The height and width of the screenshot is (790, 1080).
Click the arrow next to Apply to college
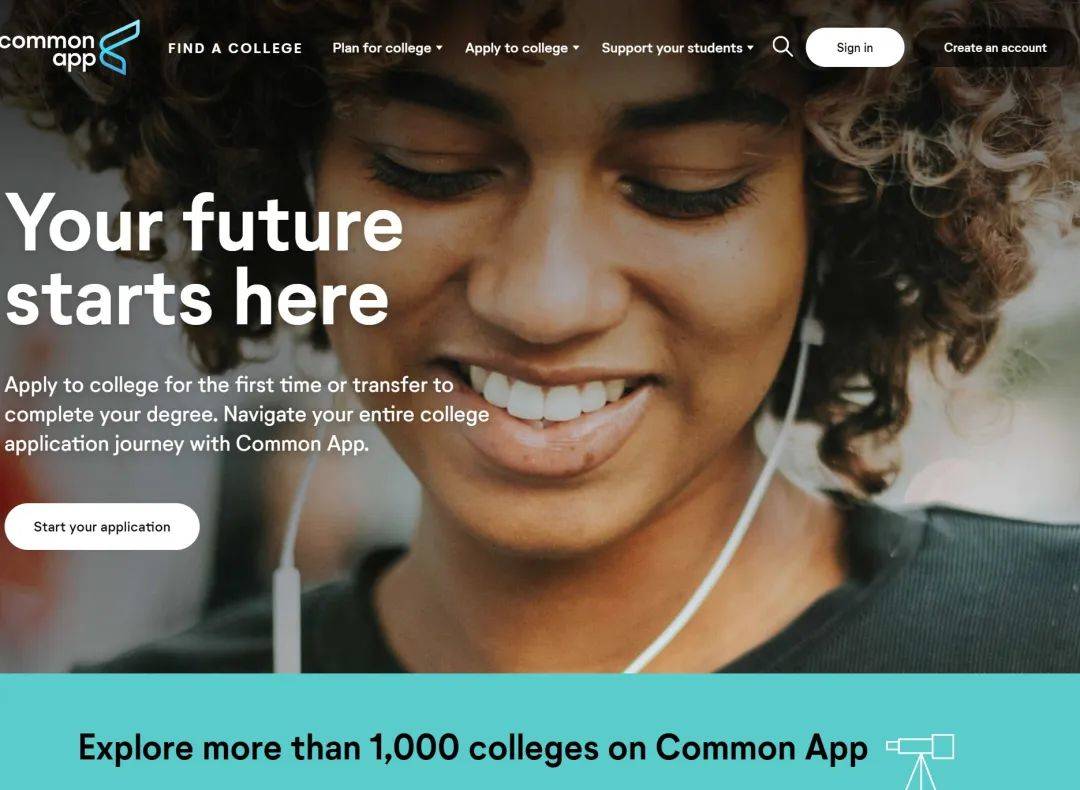577,48
